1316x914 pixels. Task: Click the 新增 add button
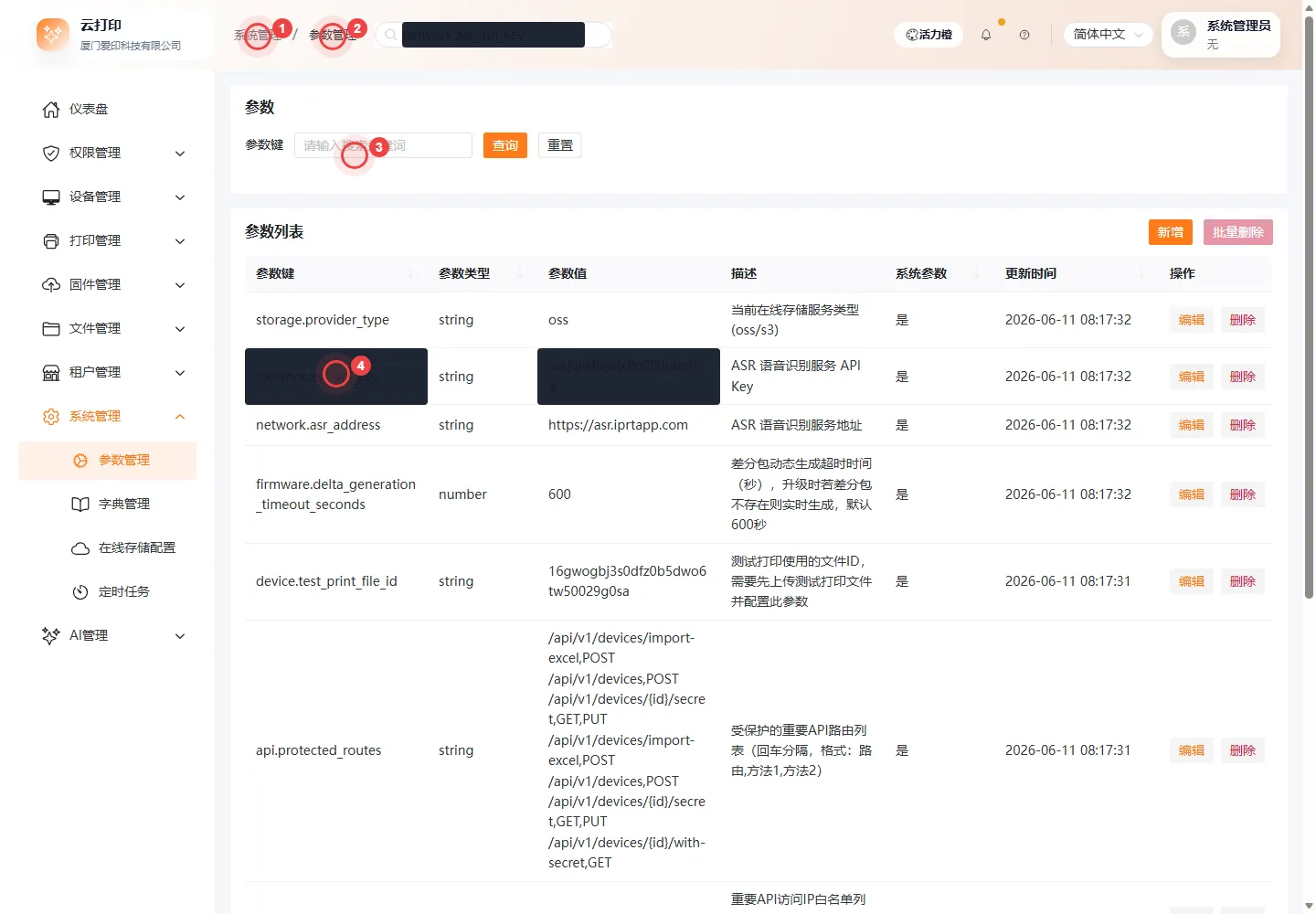[x=1171, y=232]
